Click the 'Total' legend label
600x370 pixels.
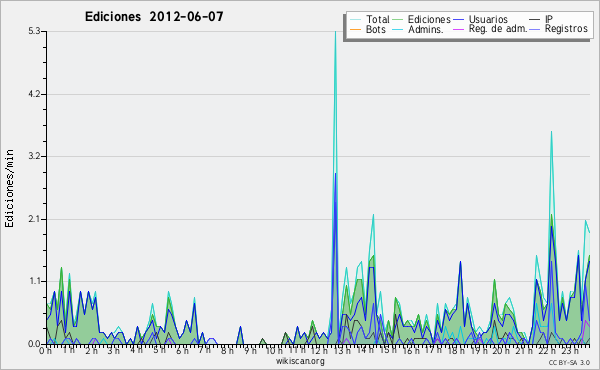click(378, 19)
